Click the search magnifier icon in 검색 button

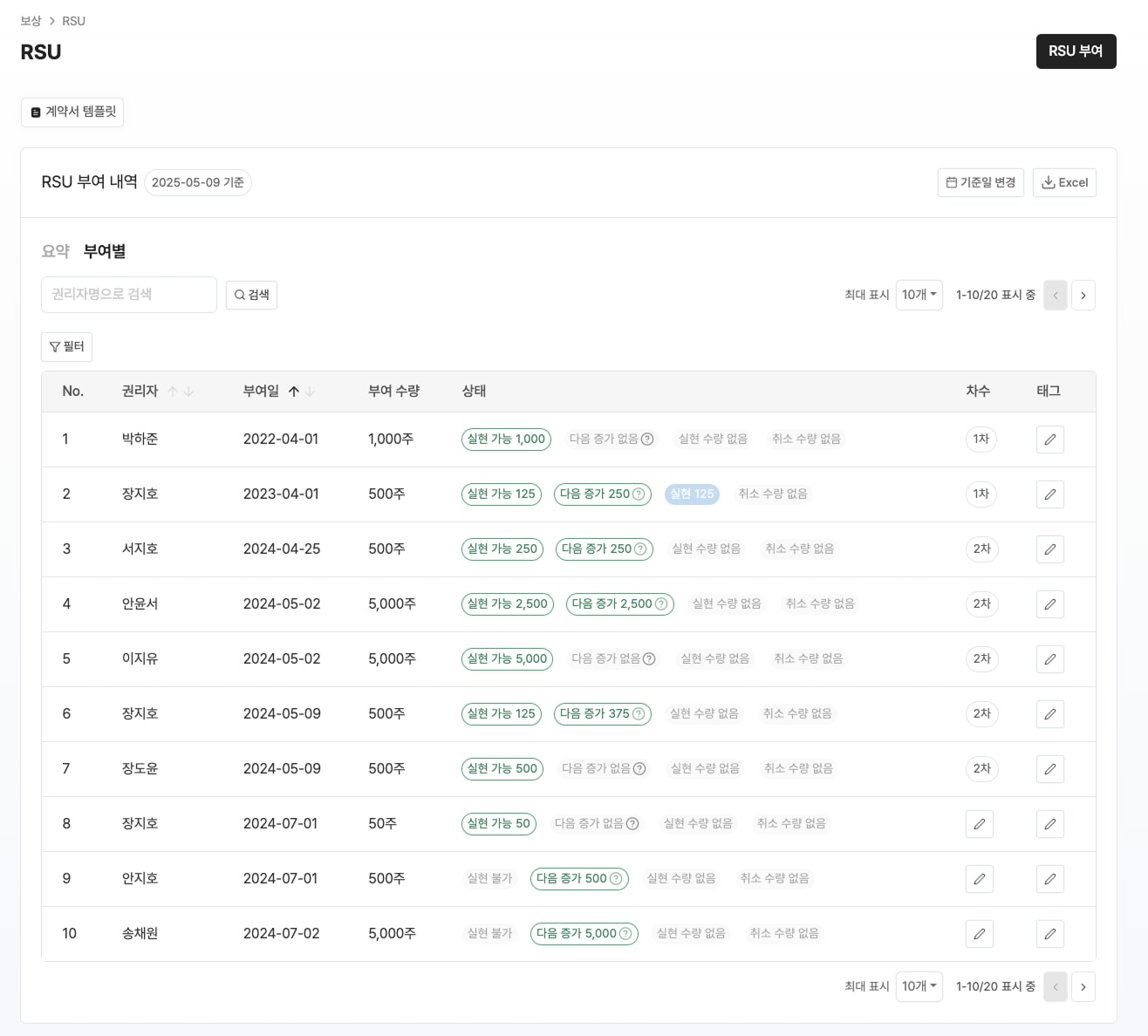pyautogui.click(x=239, y=295)
